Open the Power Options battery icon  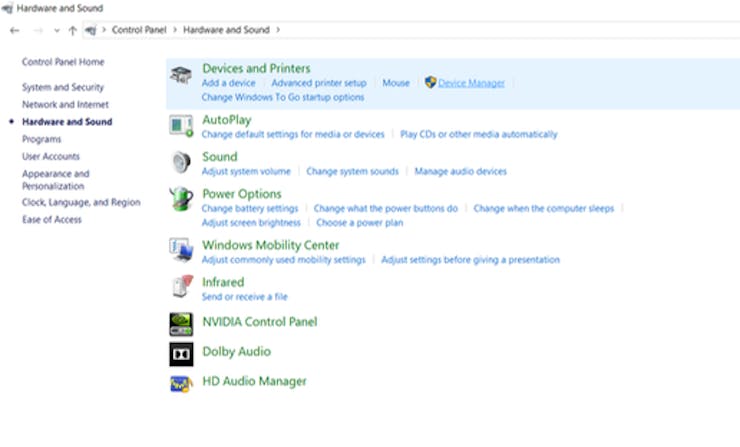(x=181, y=199)
